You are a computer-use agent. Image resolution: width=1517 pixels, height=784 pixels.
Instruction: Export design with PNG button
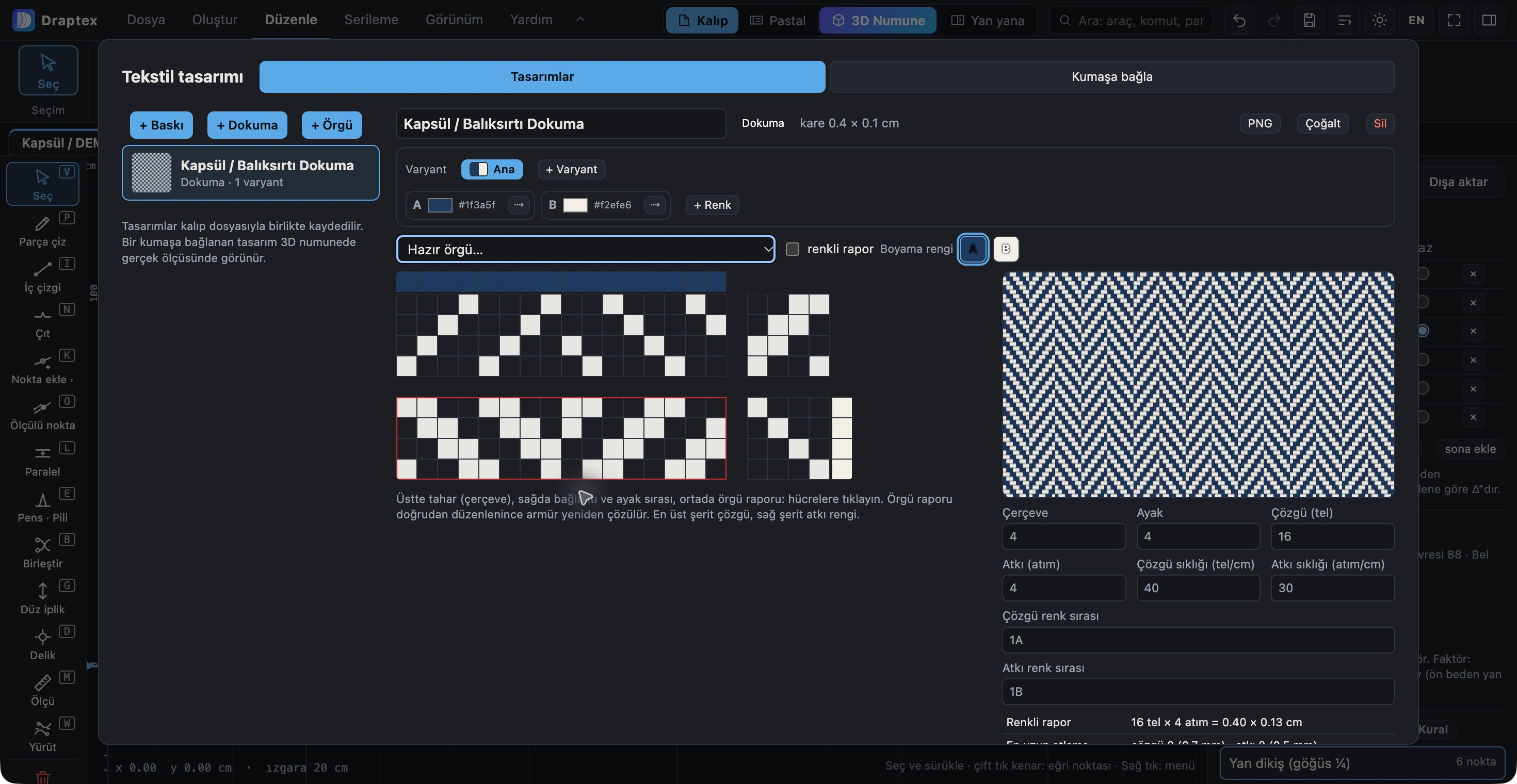[x=1260, y=124]
